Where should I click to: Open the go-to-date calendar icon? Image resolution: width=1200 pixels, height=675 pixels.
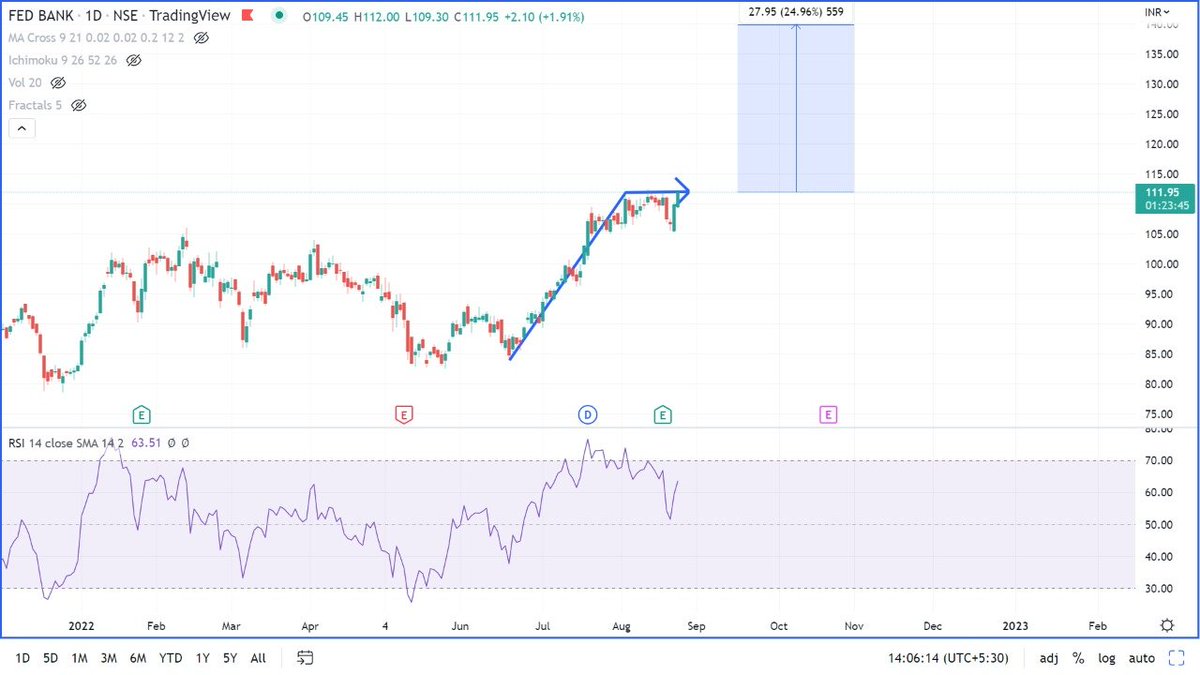coord(306,657)
